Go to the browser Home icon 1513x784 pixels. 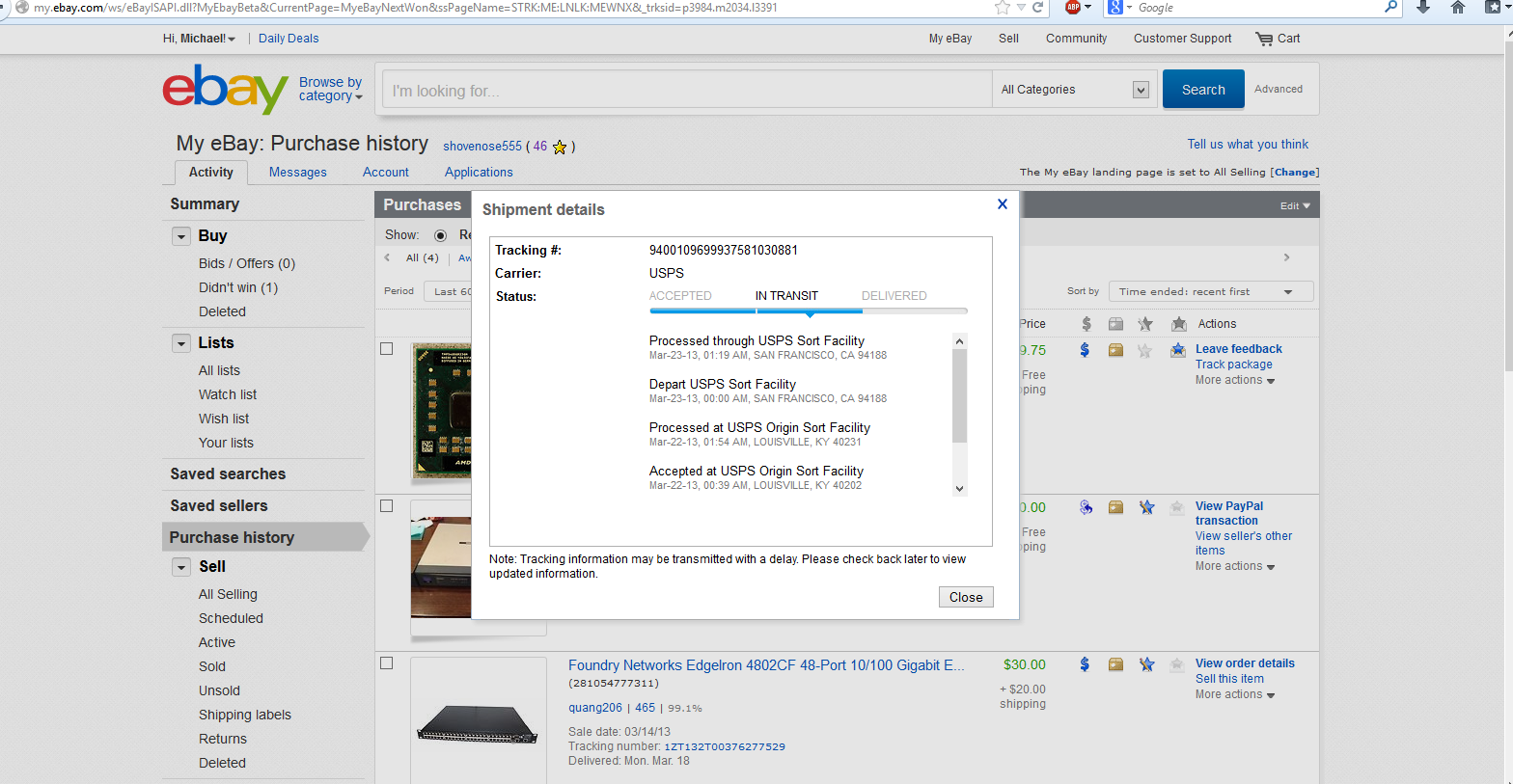click(1458, 7)
